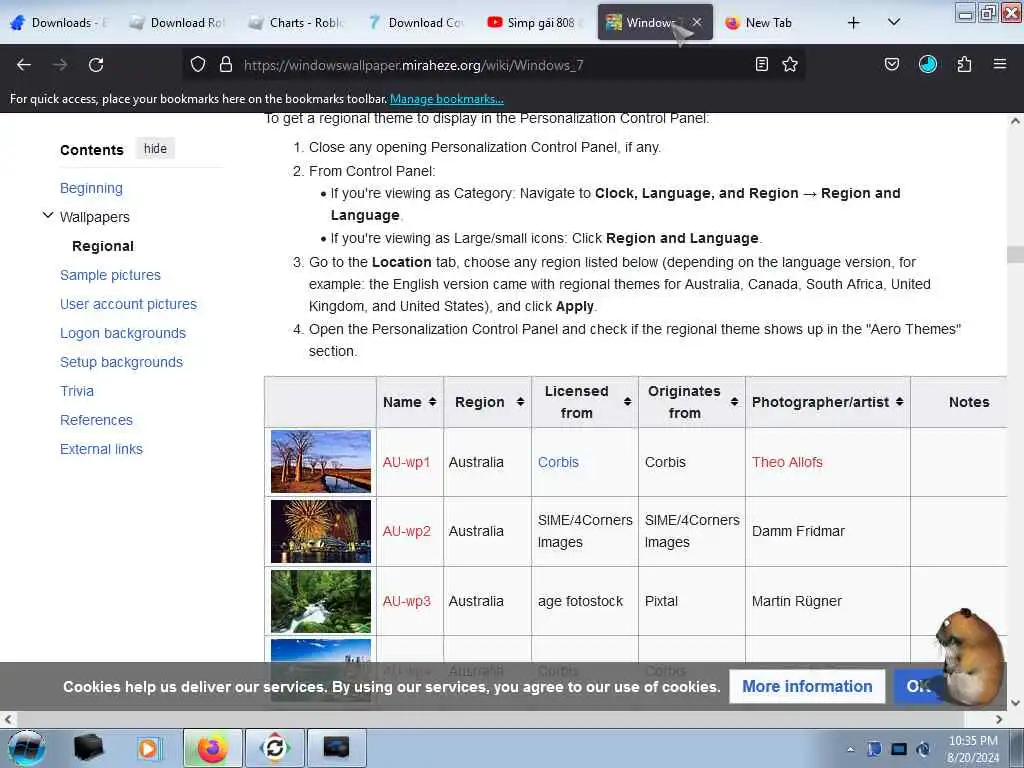This screenshot has width=1024, height=768.
Task: Open a new browser tab
Action: 854,23
